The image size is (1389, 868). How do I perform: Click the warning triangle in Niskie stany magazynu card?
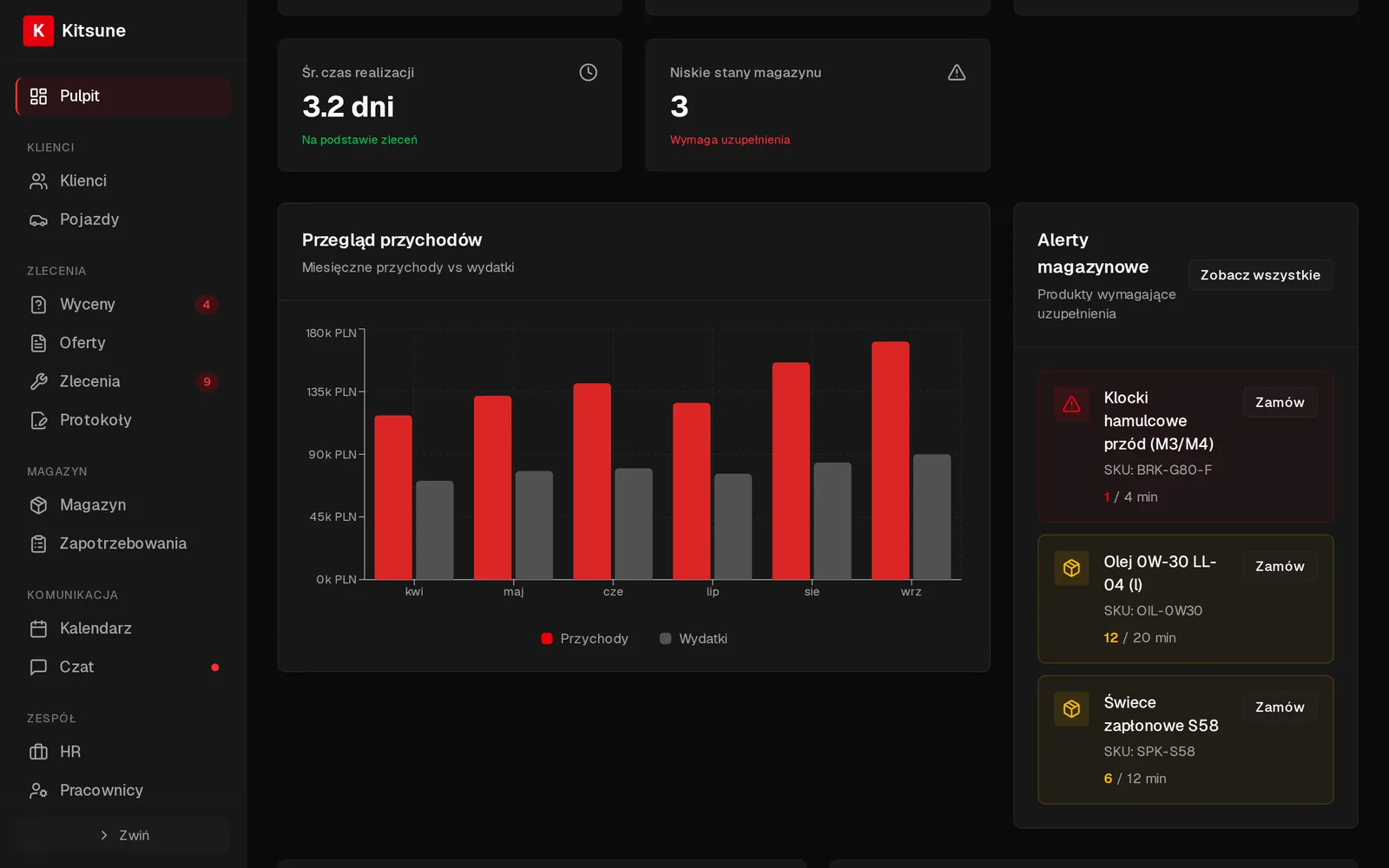click(957, 73)
